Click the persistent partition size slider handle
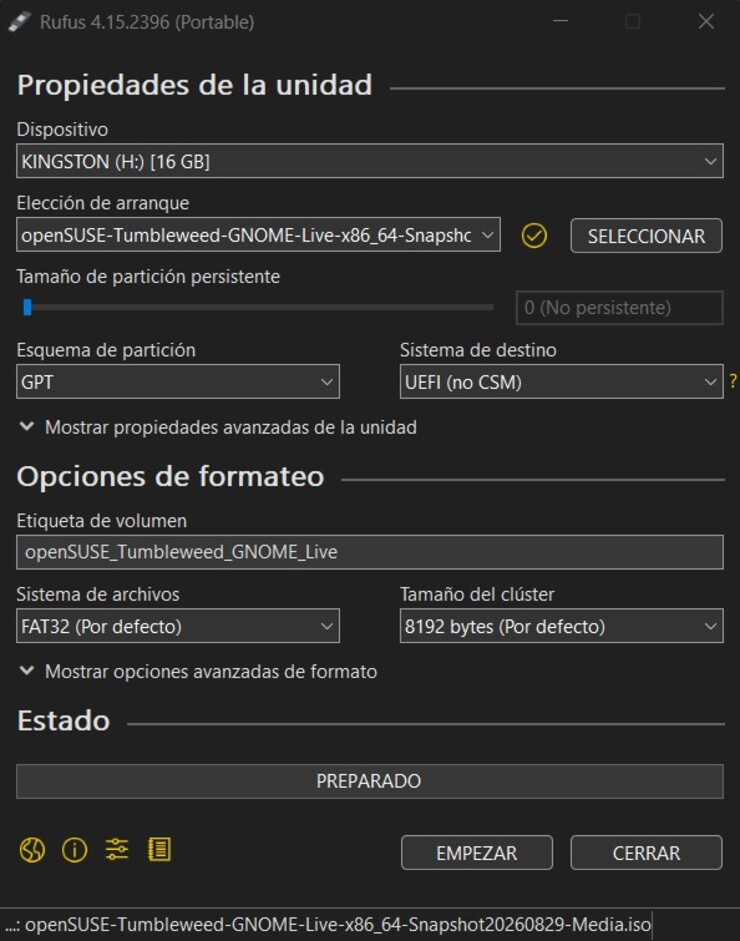 coord(27,307)
